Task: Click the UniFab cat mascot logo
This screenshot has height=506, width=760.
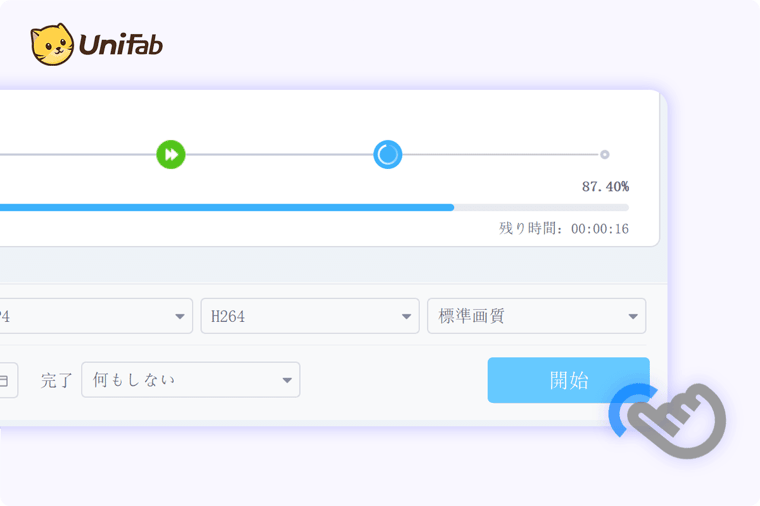Action: (x=52, y=44)
